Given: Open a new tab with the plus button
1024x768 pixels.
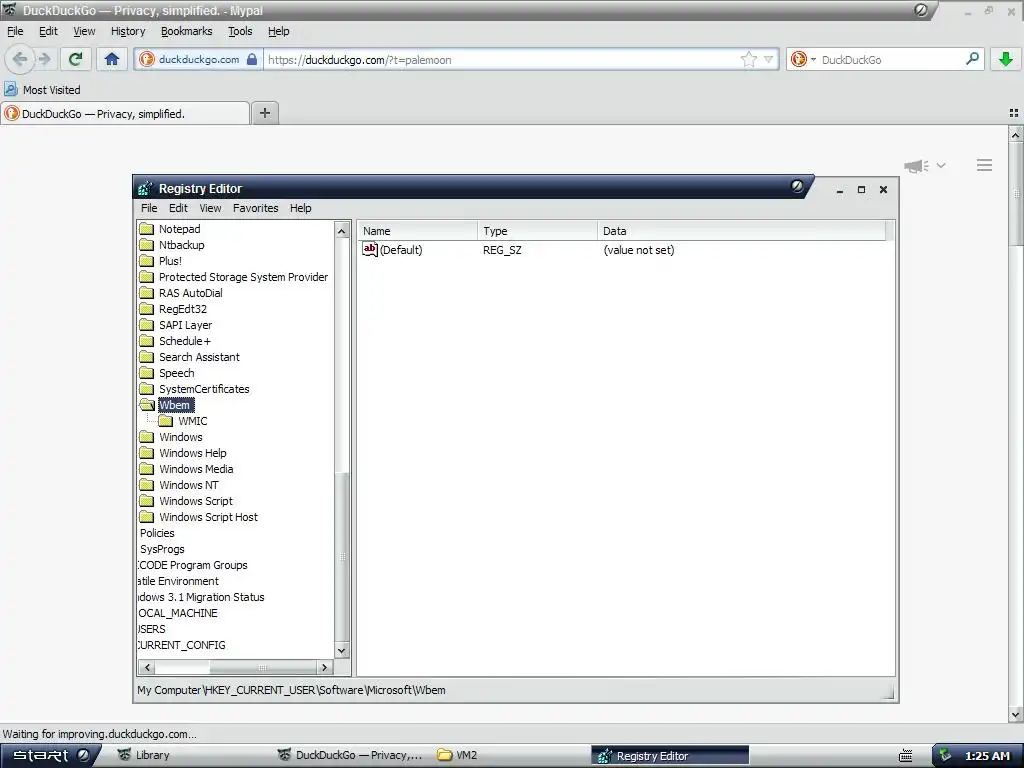Looking at the screenshot, I should [x=264, y=112].
